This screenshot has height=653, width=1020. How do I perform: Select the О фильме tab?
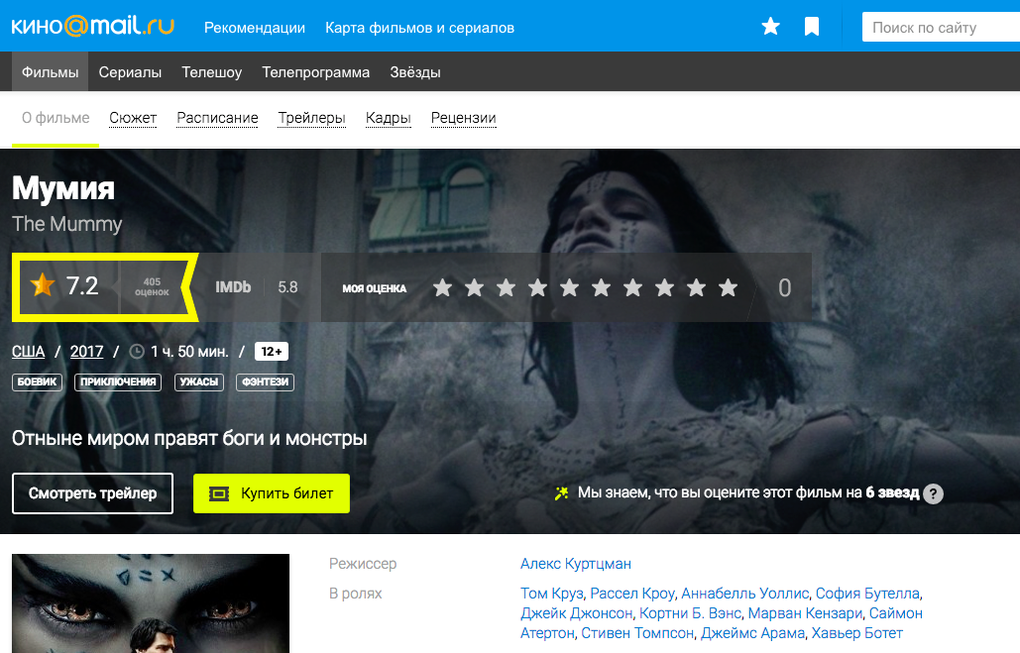coord(55,118)
